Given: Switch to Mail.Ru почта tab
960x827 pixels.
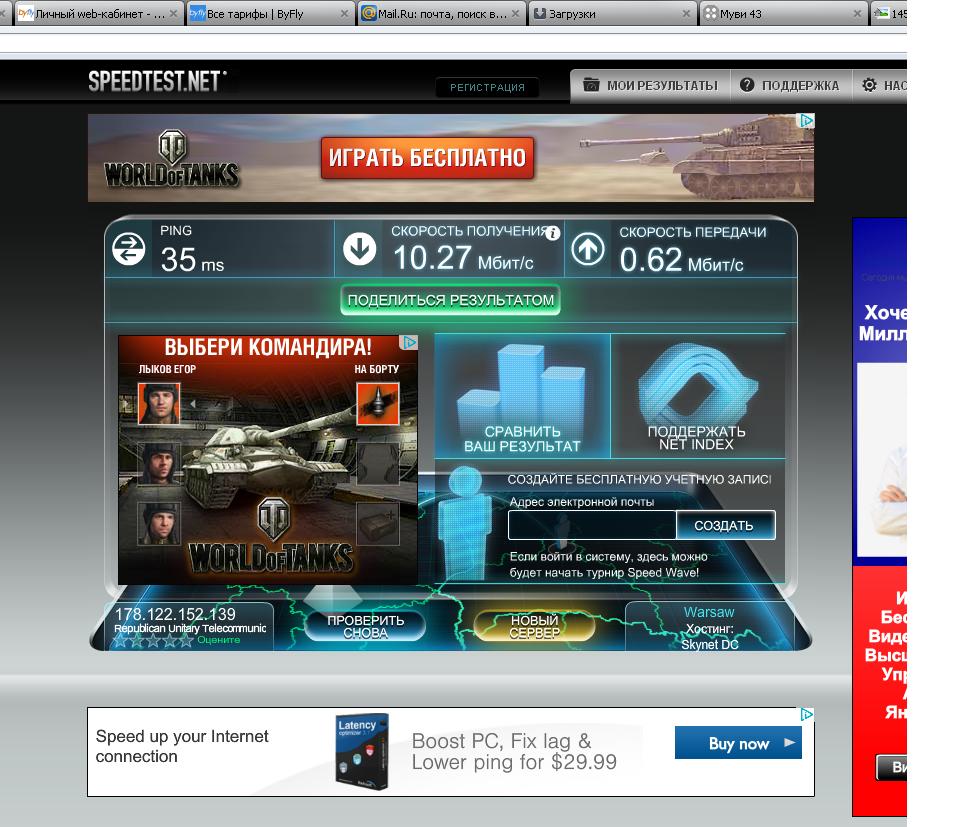Looking at the screenshot, I should pos(441,13).
